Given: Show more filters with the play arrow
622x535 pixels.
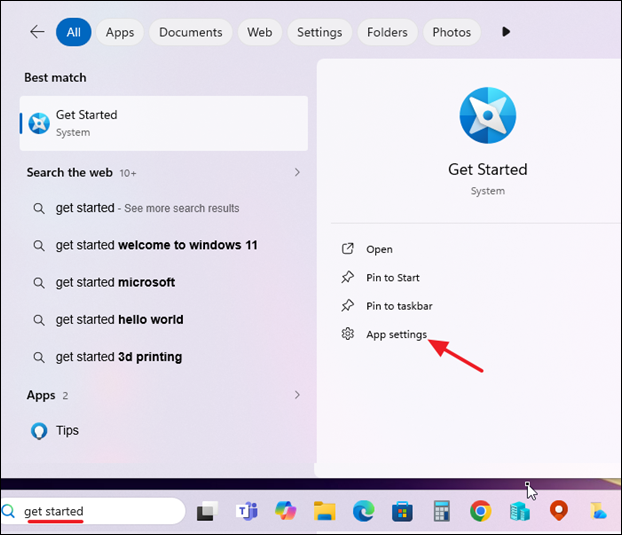Looking at the screenshot, I should (x=506, y=32).
